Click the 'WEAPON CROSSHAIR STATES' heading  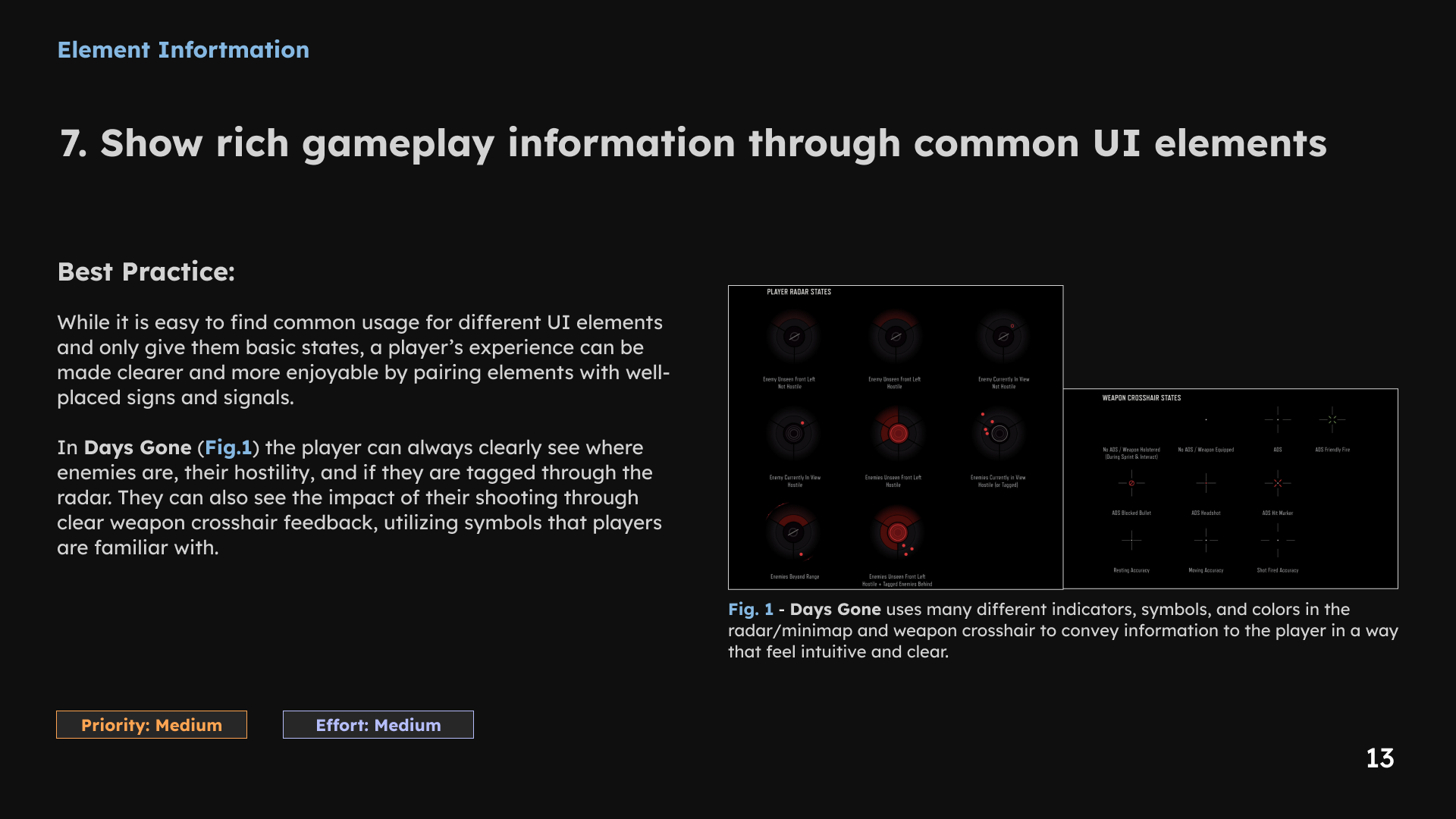(1141, 398)
